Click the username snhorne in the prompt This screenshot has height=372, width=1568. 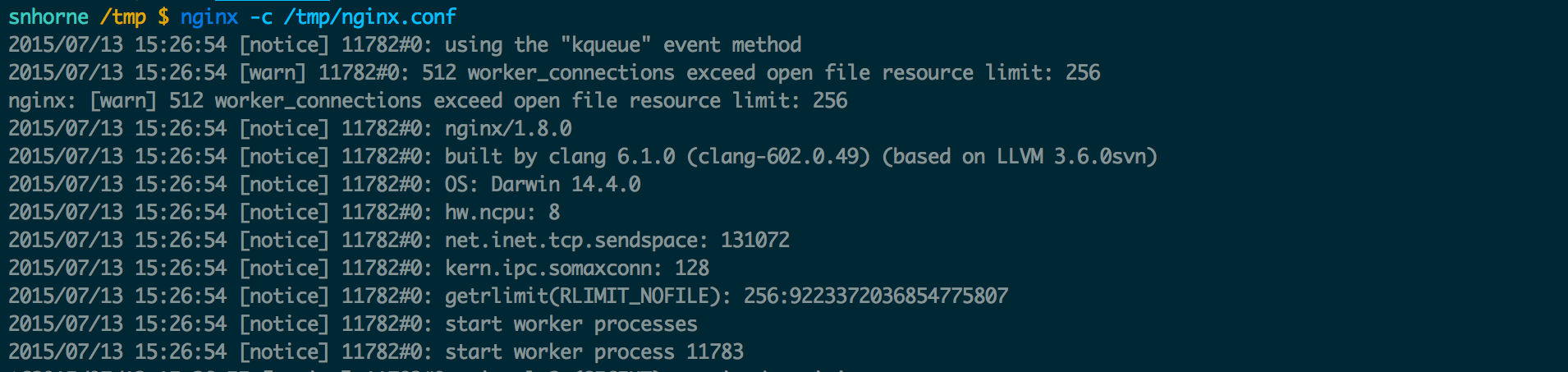tap(48, 16)
